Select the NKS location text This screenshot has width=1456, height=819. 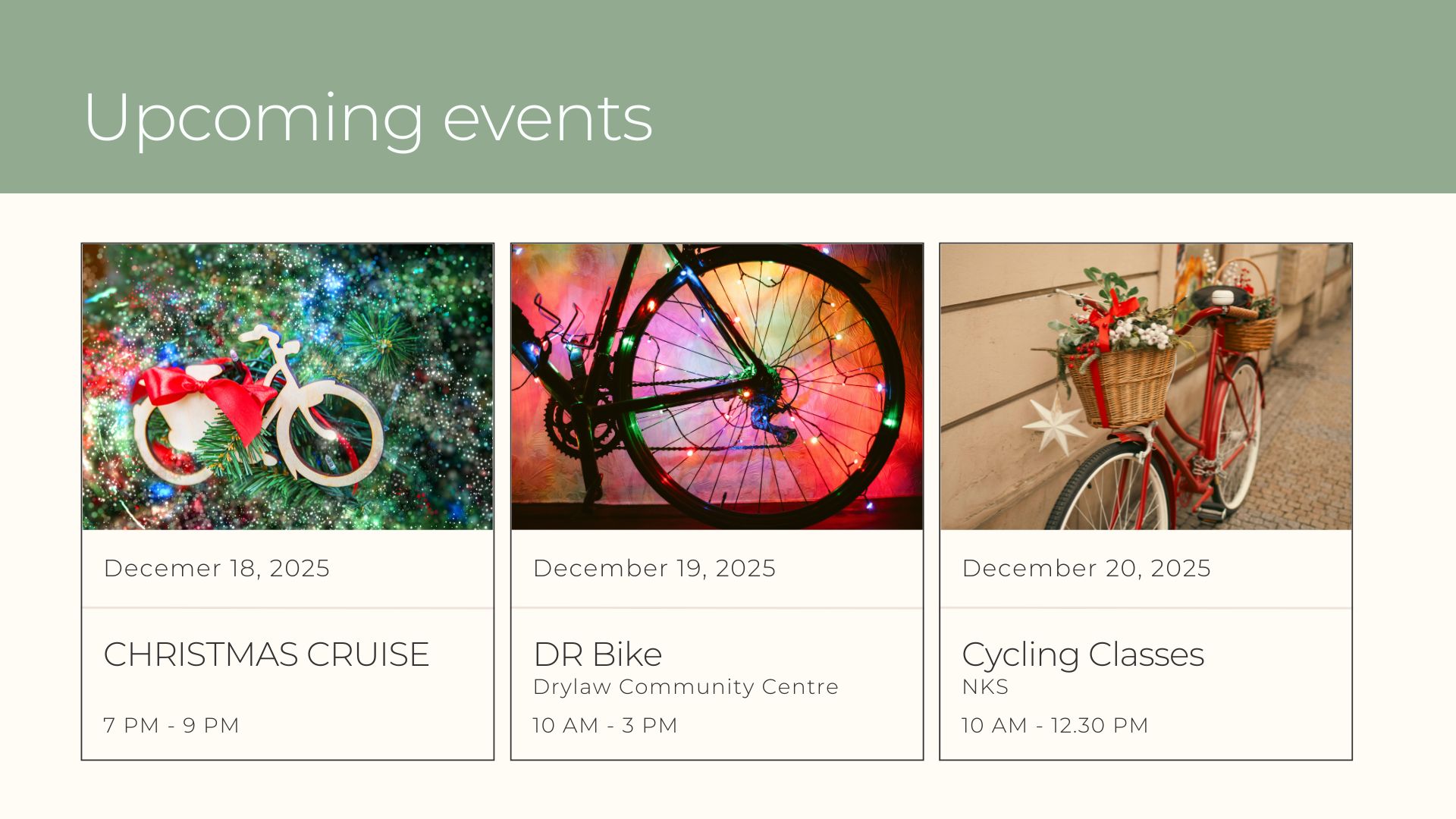[985, 687]
